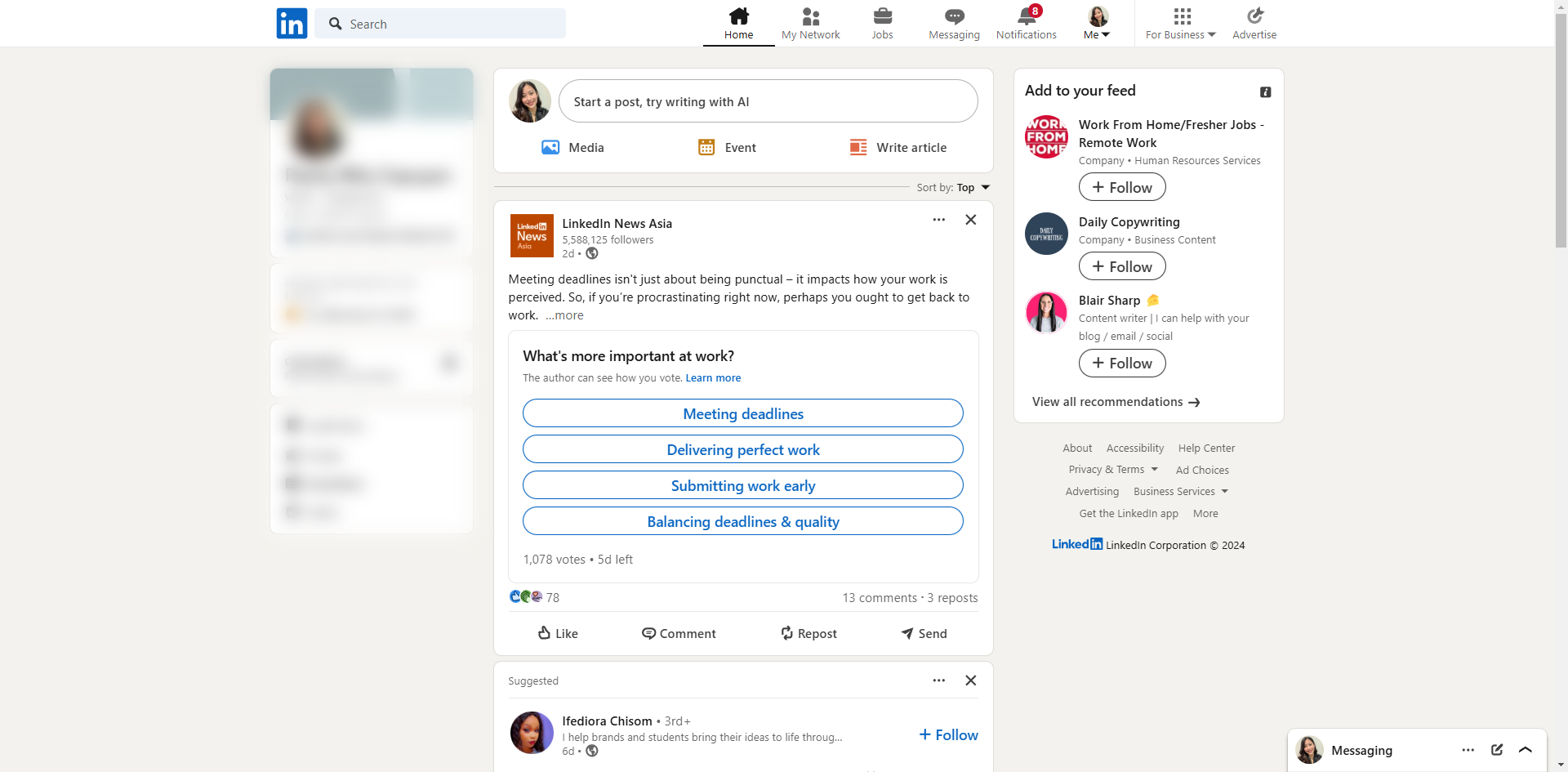Open options for the Suggested post
The width and height of the screenshot is (1568, 772).
(939, 681)
